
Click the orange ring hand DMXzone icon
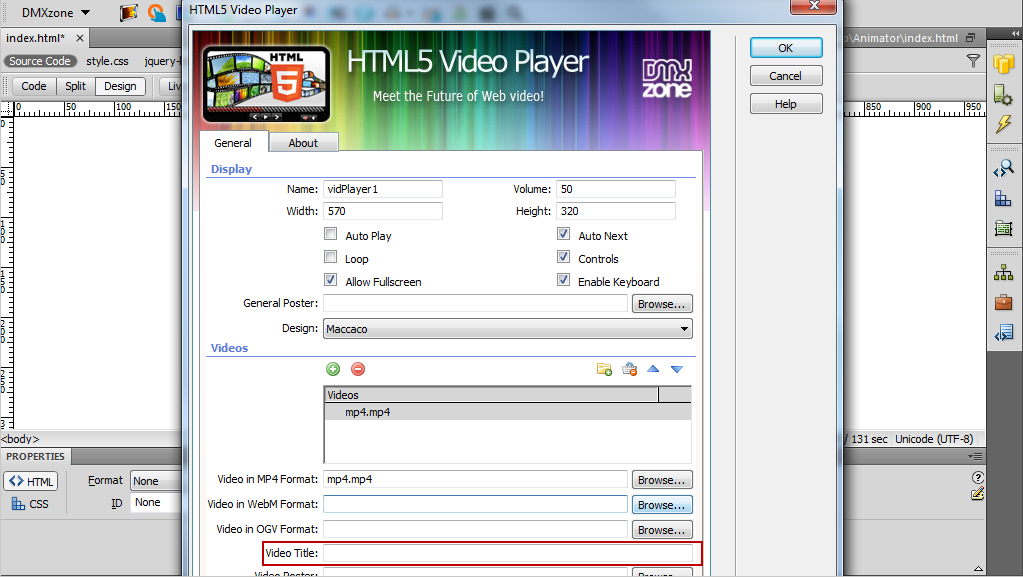[157, 12]
